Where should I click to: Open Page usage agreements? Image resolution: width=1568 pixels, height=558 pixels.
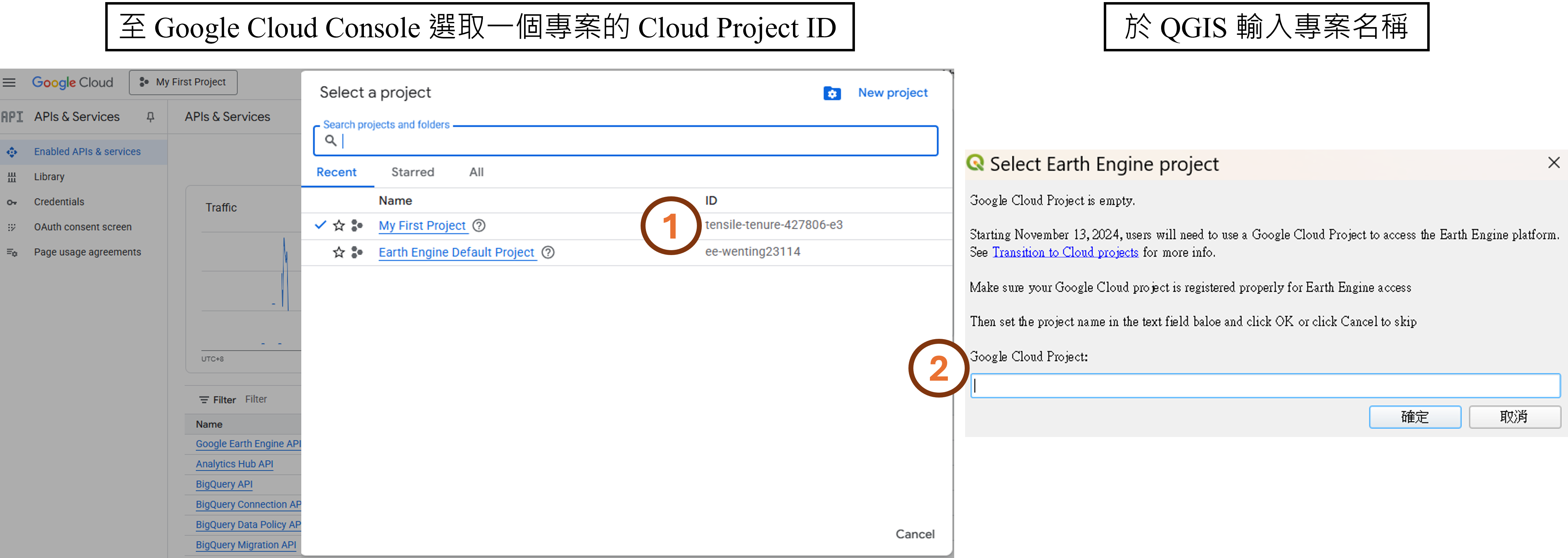pos(88,252)
